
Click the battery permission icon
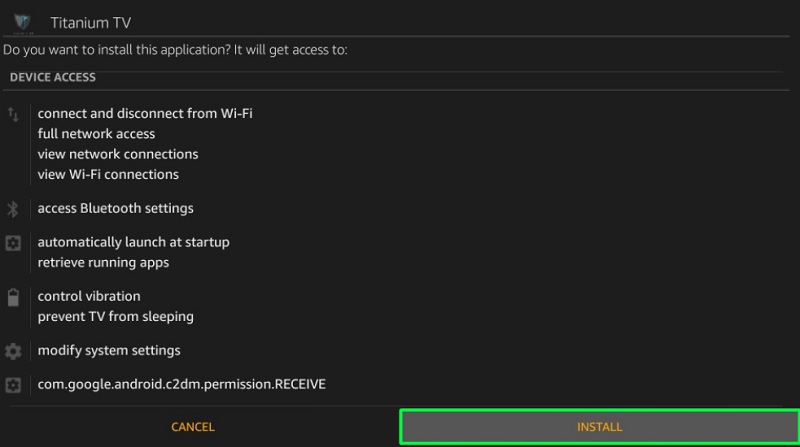[x=13, y=297]
